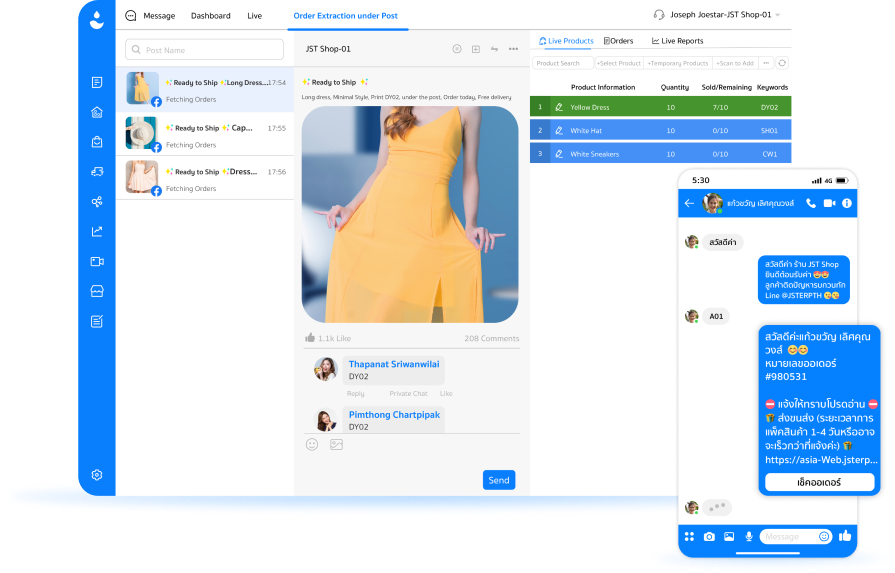Go back in the phone chat
This screenshot has width=895, height=573.
click(689, 203)
